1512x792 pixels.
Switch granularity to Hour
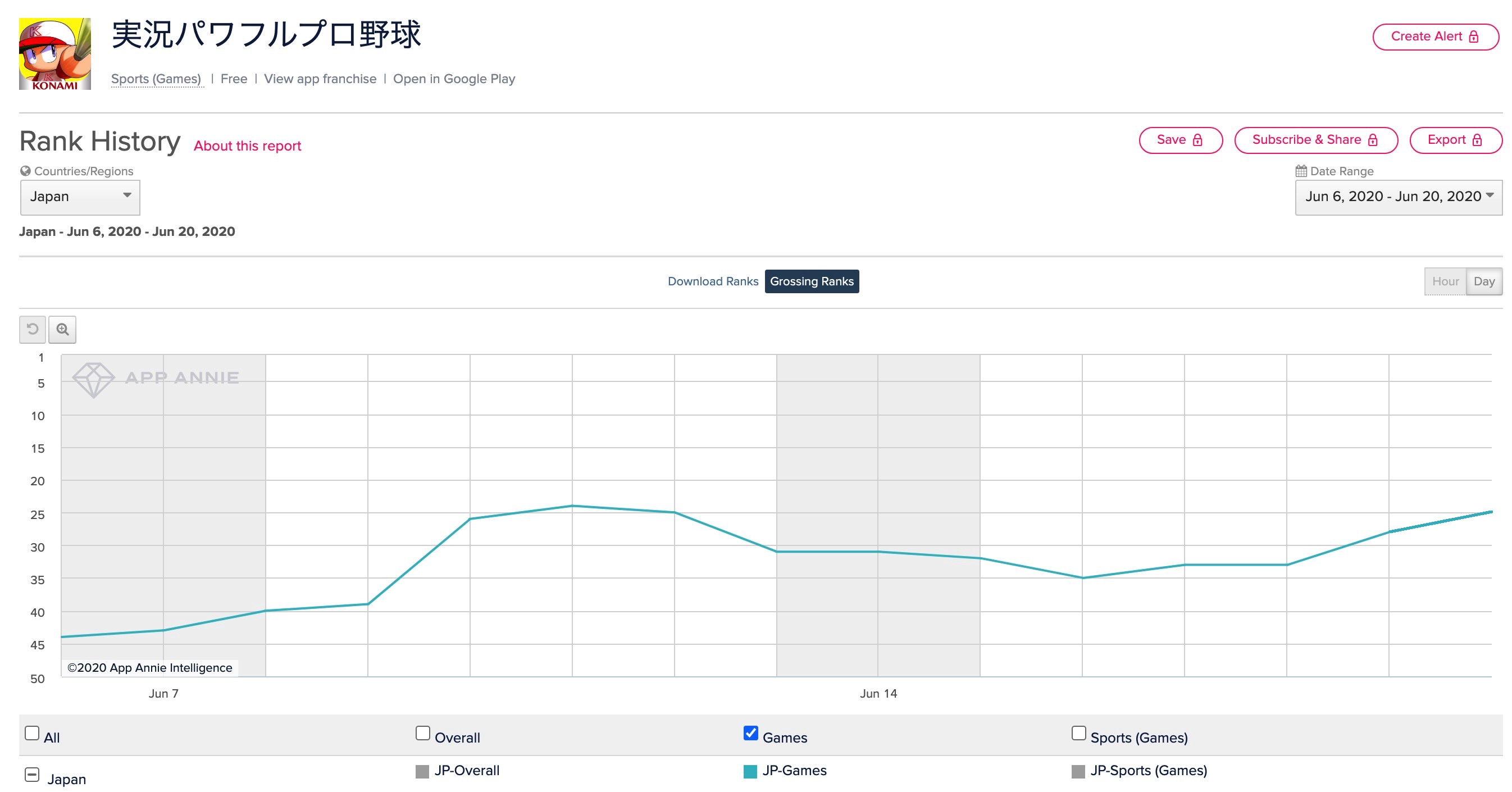[x=1445, y=282]
